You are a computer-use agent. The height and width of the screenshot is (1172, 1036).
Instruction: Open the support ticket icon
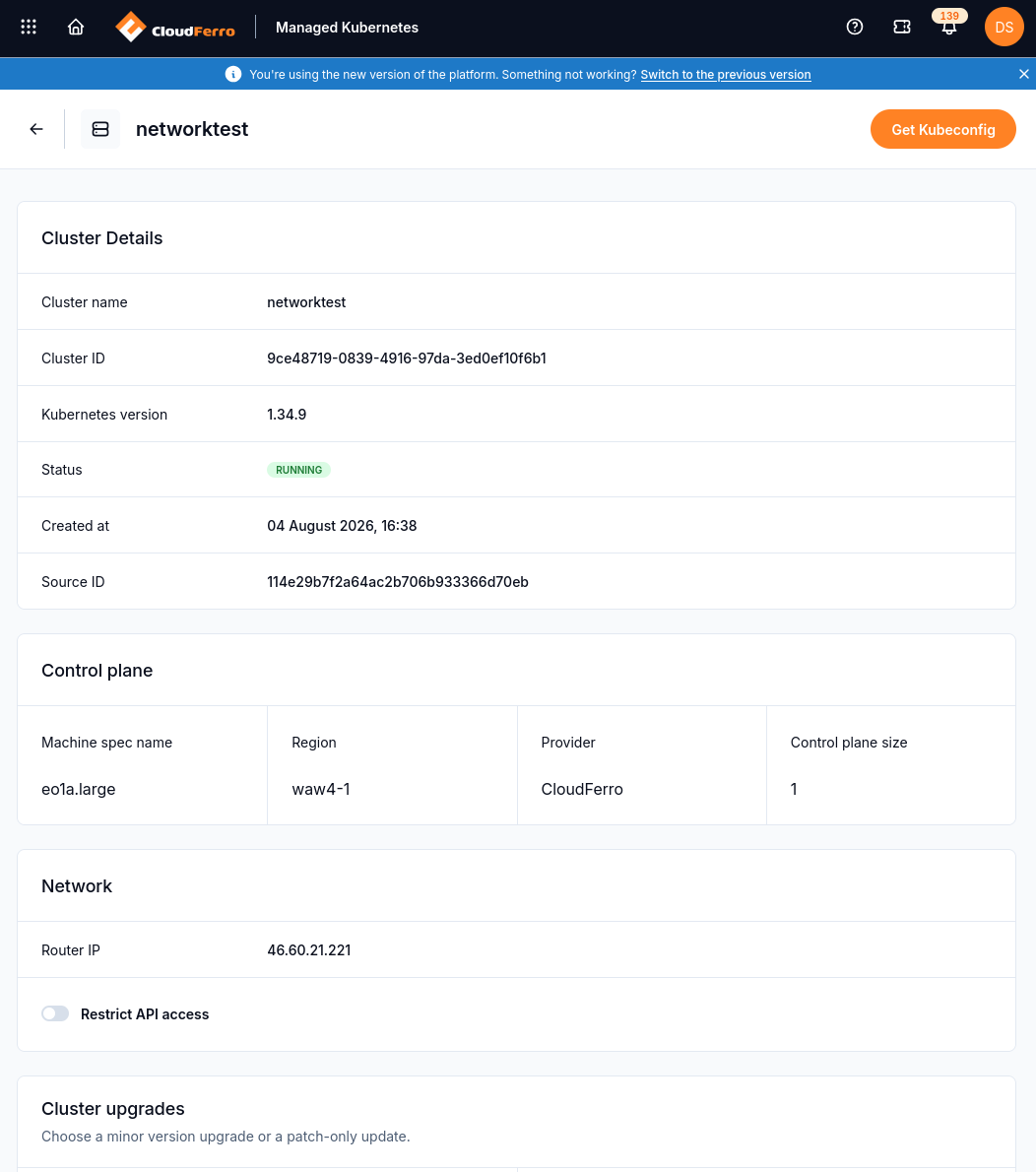coord(901,27)
